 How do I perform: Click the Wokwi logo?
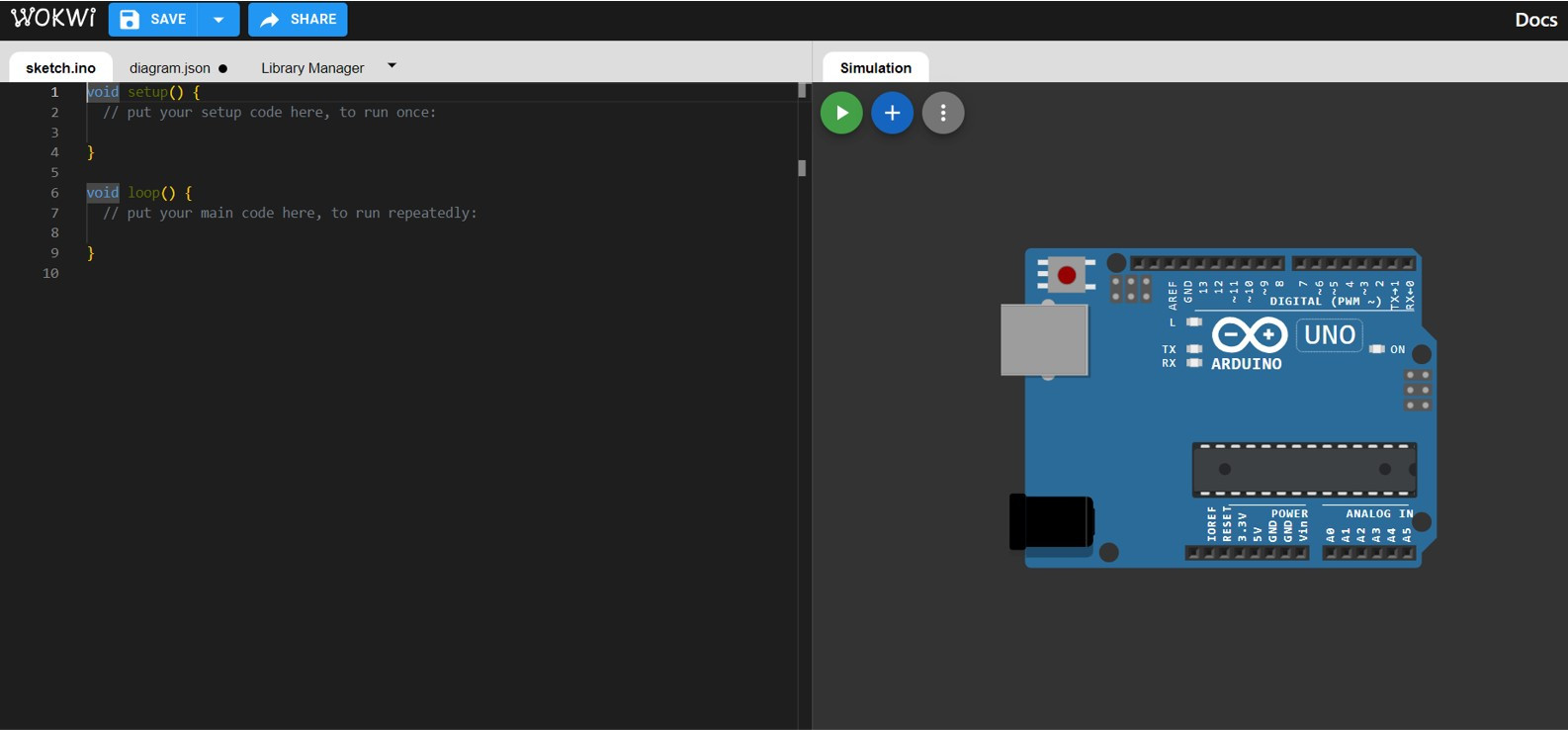[x=53, y=19]
